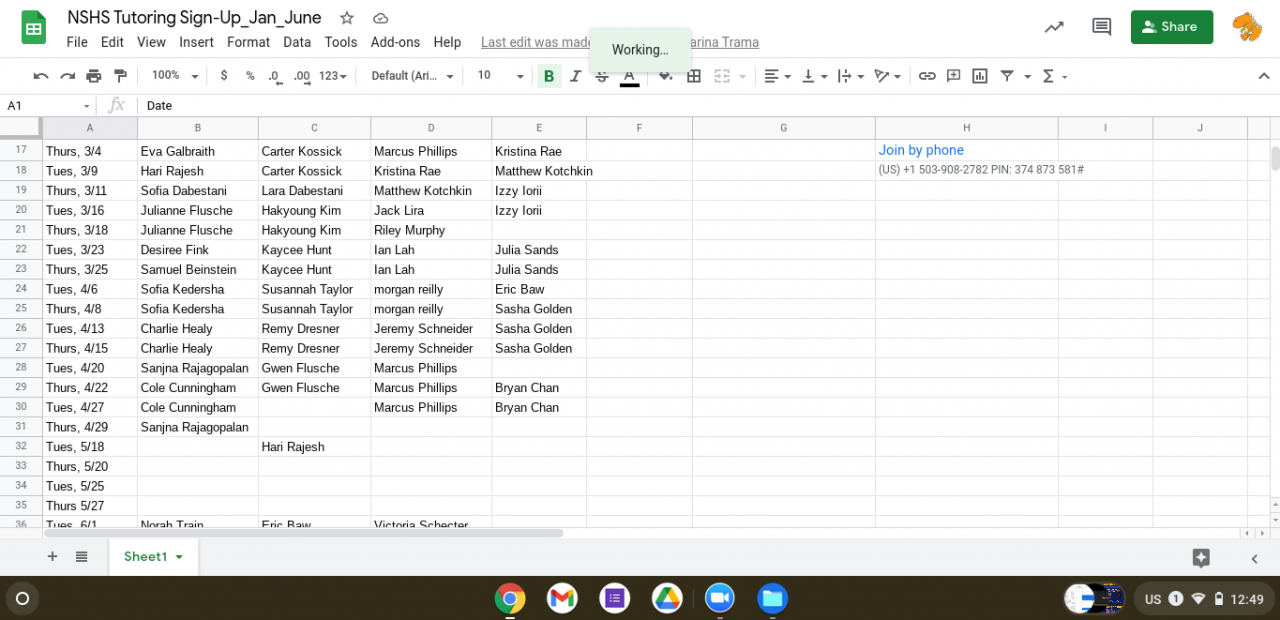This screenshot has width=1280, height=620.
Task: Open horizontal align dropdown
Action: pos(777,76)
